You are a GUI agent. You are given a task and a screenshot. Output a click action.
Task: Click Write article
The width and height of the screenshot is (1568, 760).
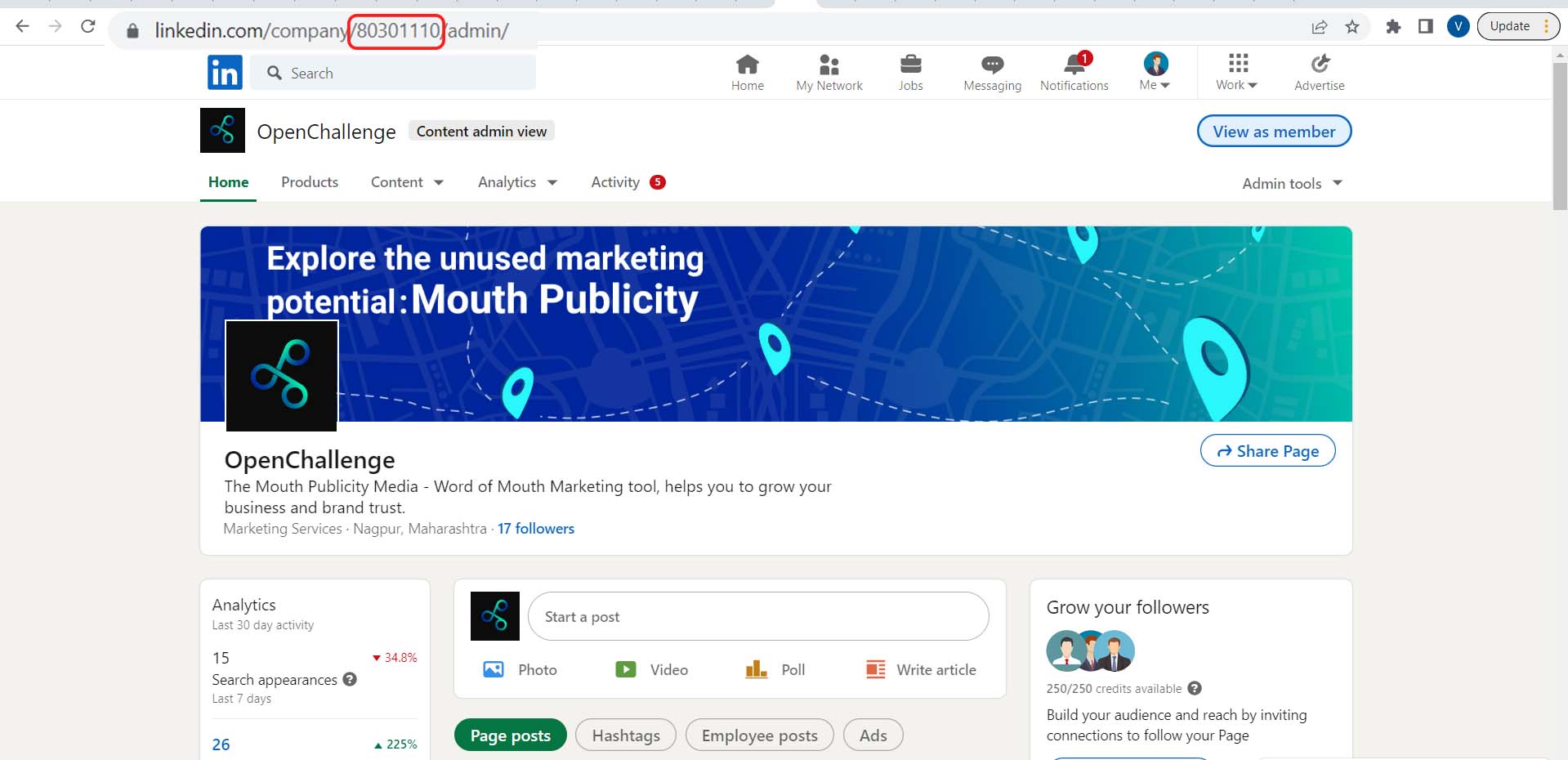(921, 669)
